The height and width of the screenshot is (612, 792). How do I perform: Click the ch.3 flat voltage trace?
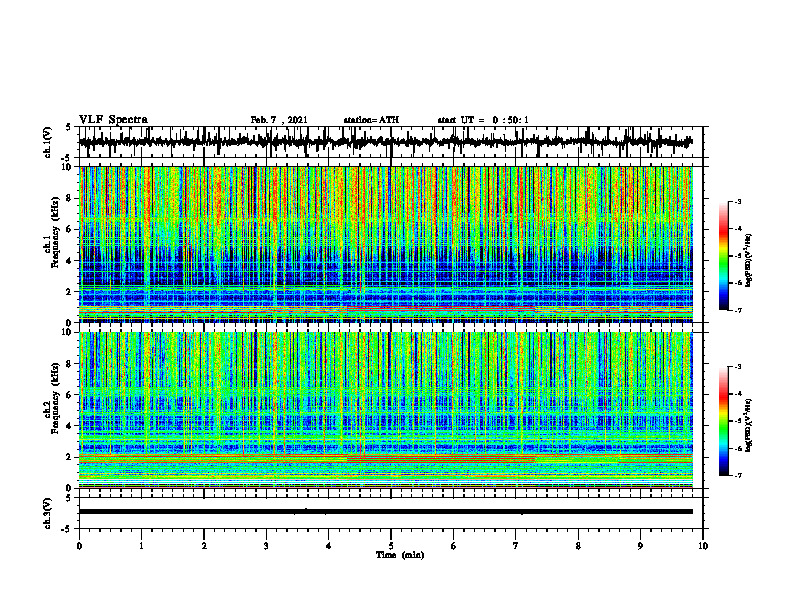385,512
